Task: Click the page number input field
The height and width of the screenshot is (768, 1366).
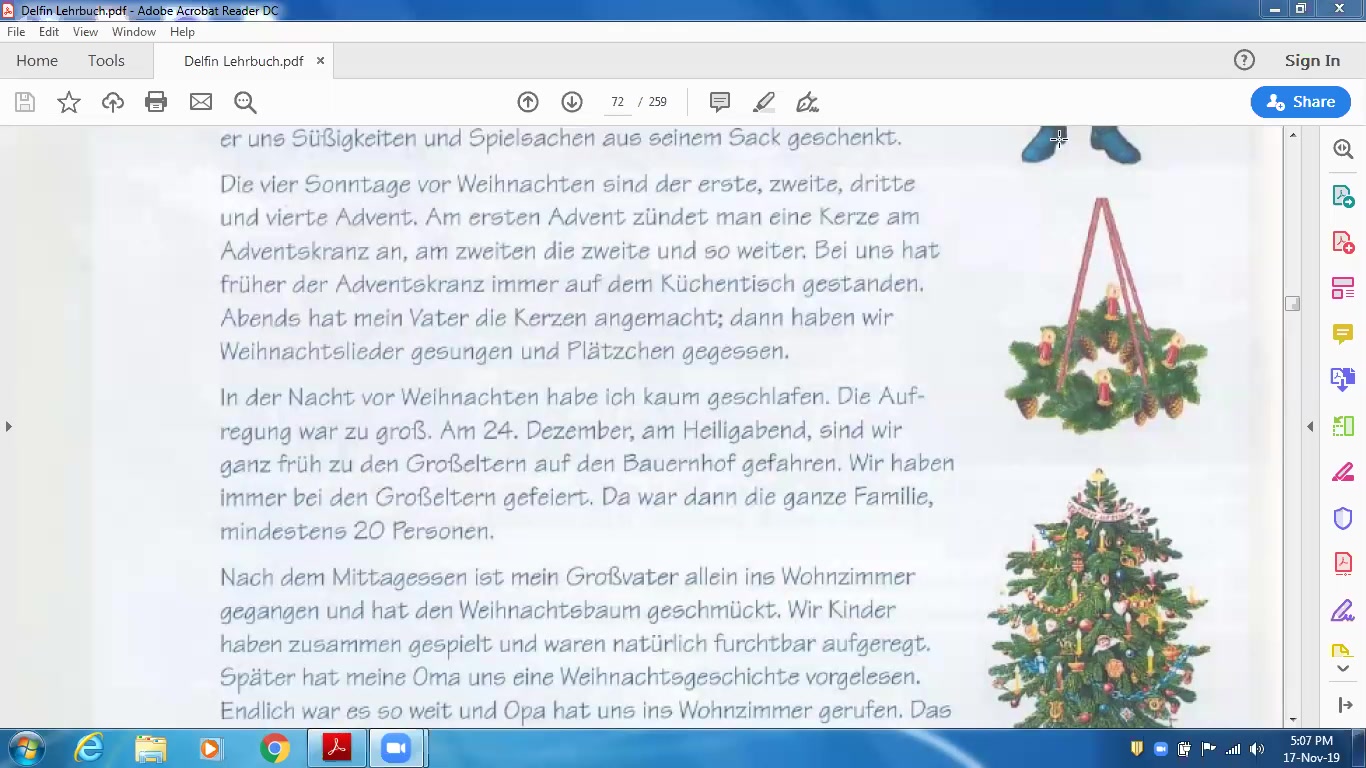Action: click(x=618, y=102)
